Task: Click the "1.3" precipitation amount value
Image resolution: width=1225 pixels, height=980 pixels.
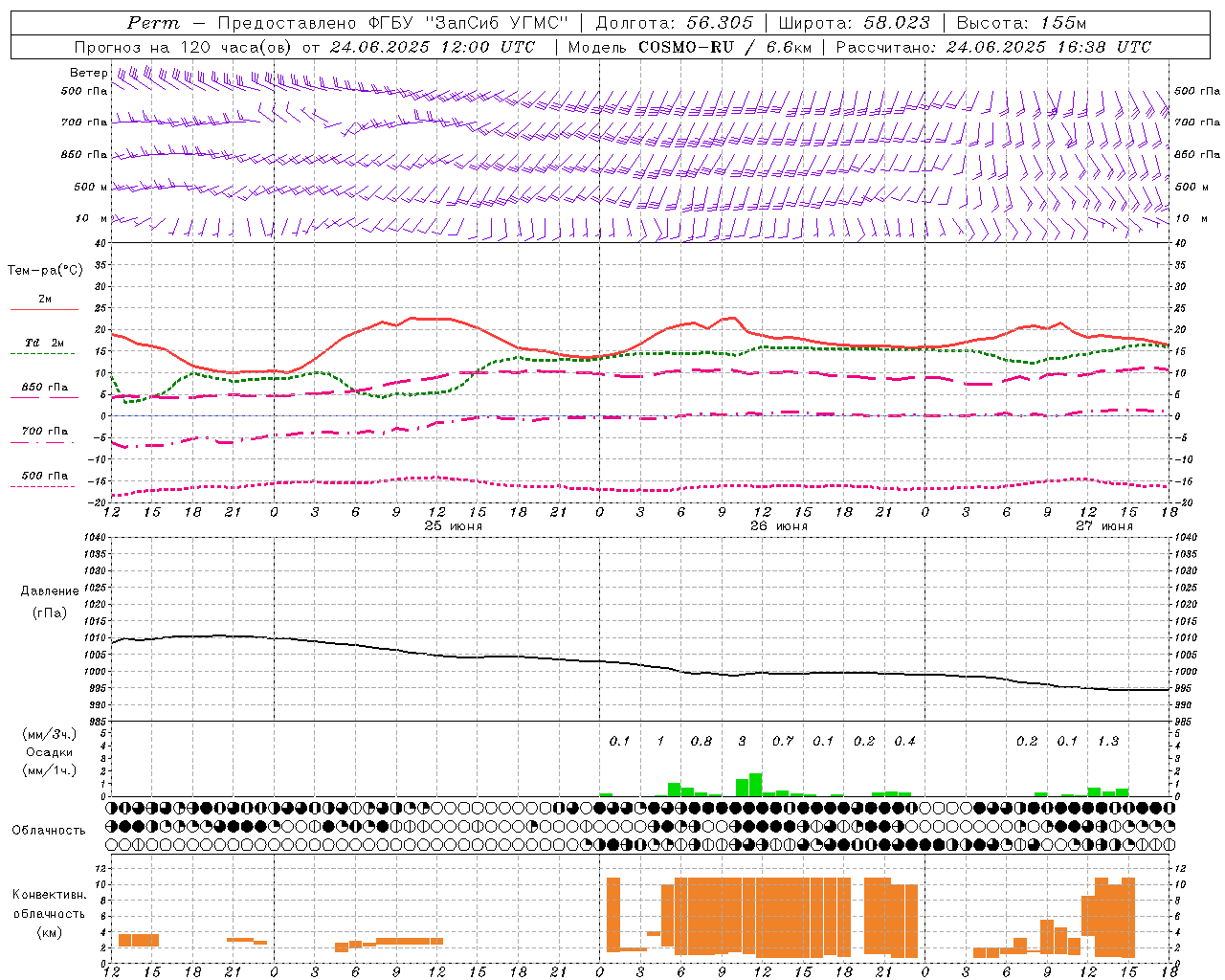Action: click(1108, 741)
